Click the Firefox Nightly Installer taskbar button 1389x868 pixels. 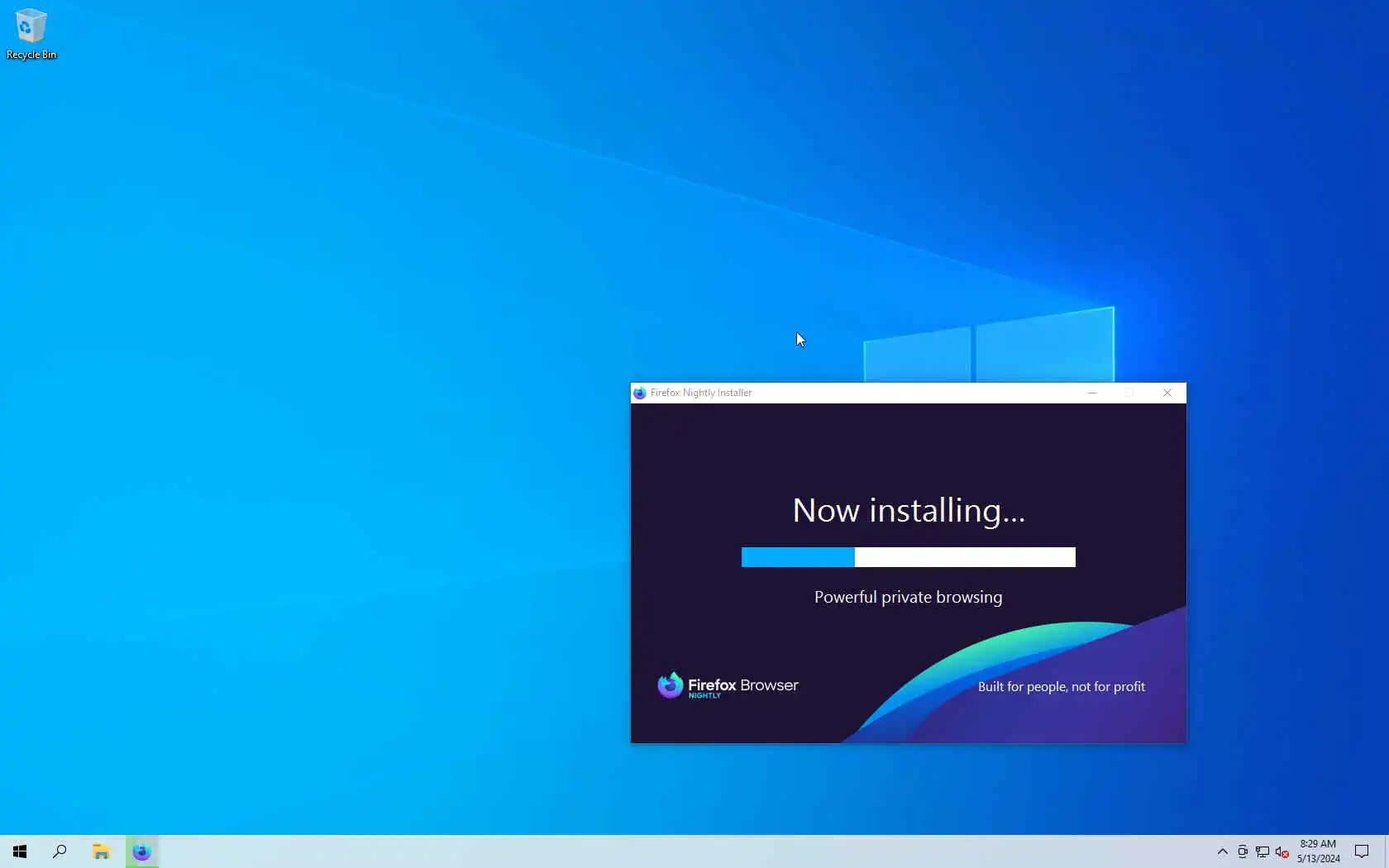(142, 851)
